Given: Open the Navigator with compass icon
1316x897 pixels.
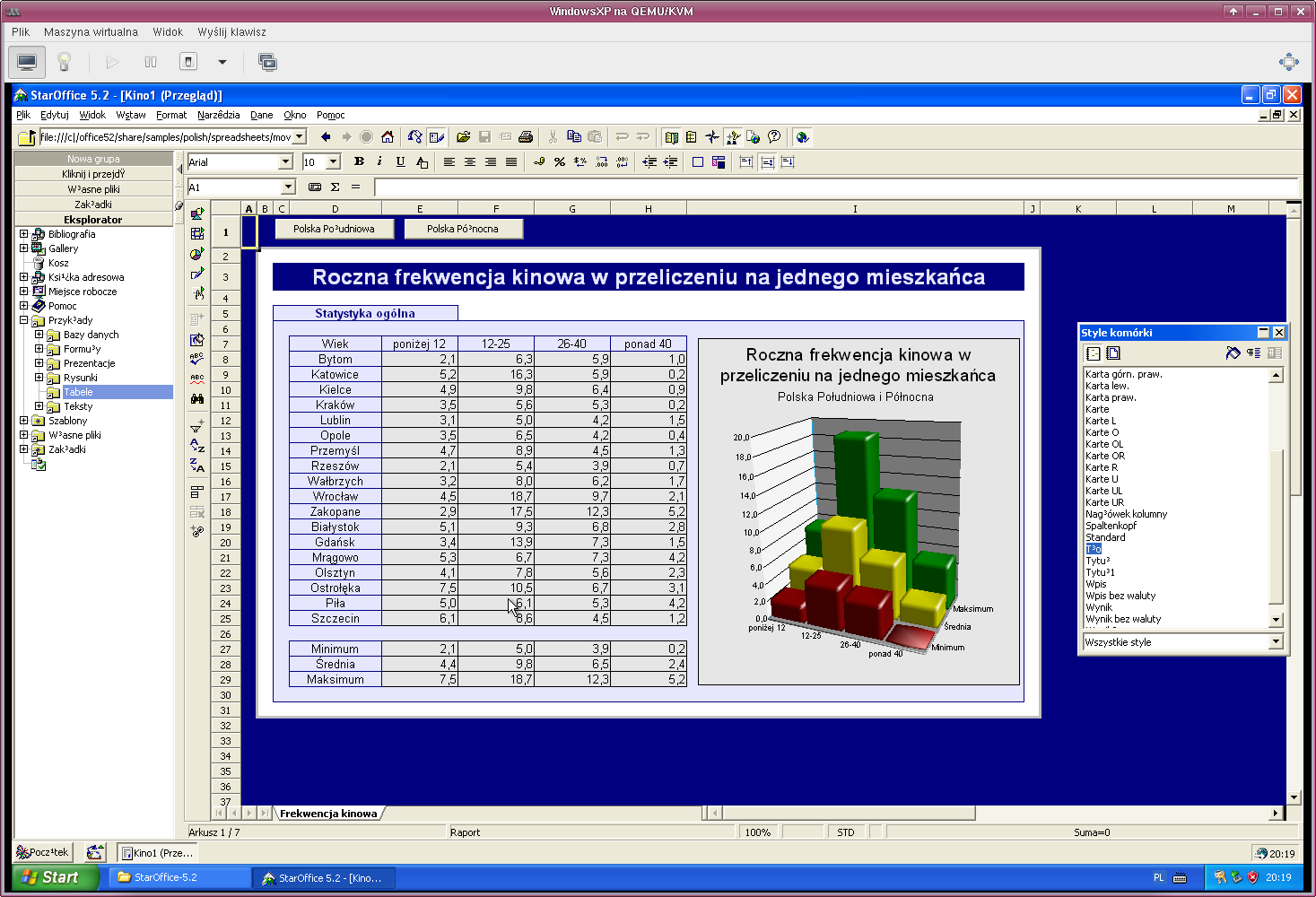Looking at the screenshot, I should click(712, 137).
